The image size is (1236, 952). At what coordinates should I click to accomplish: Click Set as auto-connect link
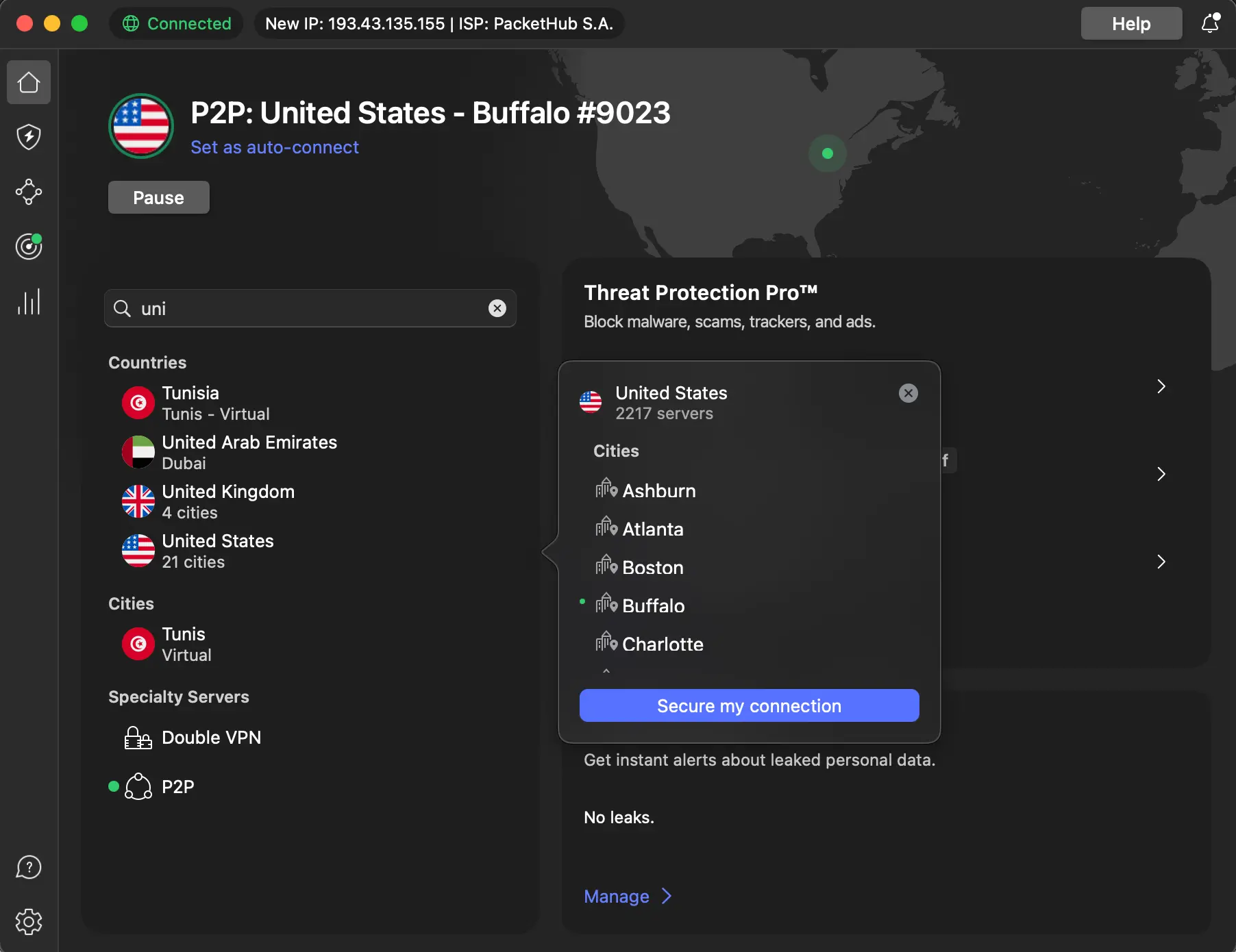274,147
